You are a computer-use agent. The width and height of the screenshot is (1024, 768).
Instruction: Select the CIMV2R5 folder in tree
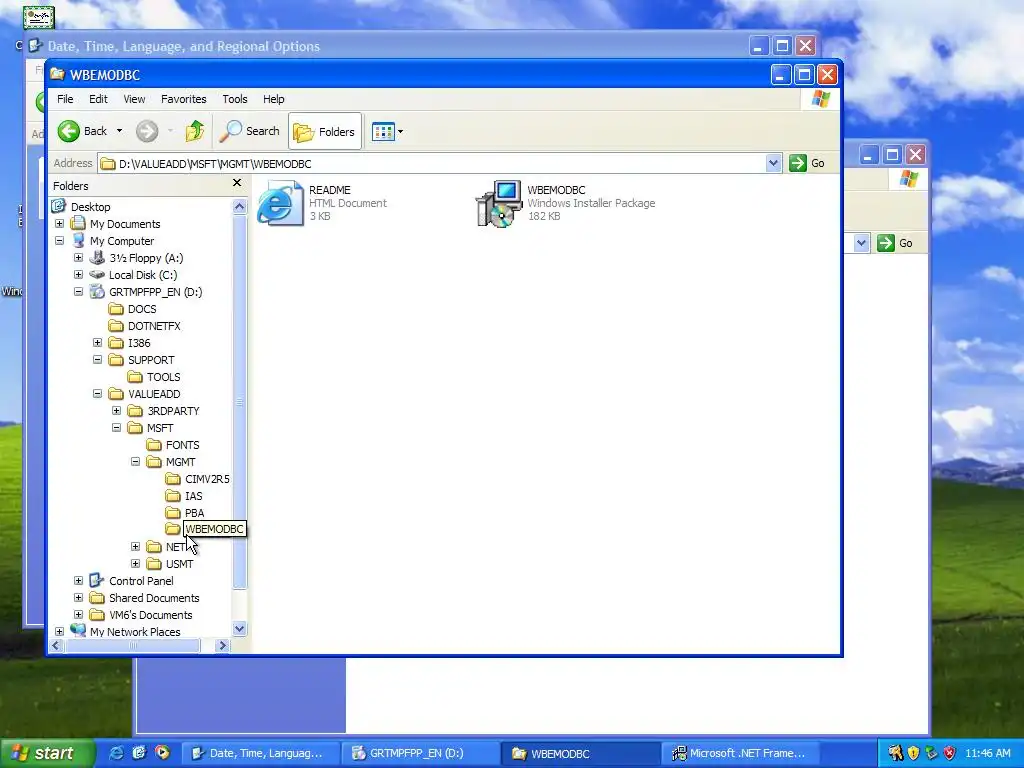pos(207,479)
